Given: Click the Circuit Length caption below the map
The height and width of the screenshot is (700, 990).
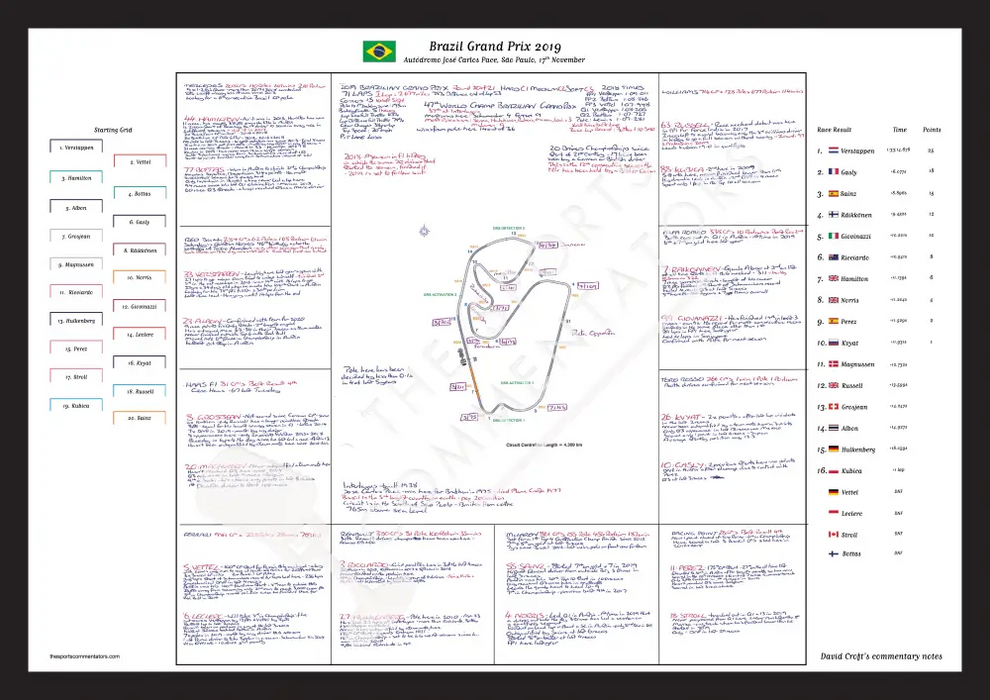Looking at the screenshot, I should [543, 446].
